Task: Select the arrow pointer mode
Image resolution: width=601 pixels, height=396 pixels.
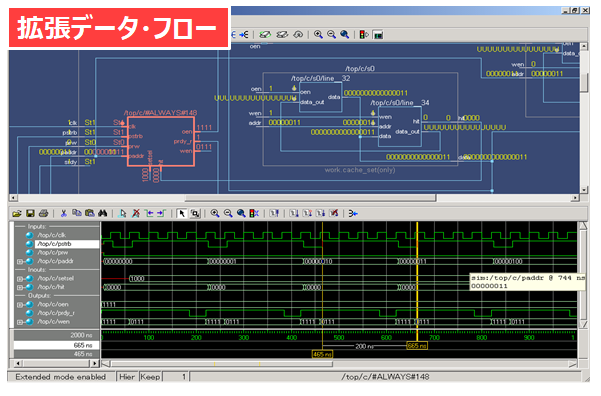Action: pyautogui.click(x=182, y=213)
